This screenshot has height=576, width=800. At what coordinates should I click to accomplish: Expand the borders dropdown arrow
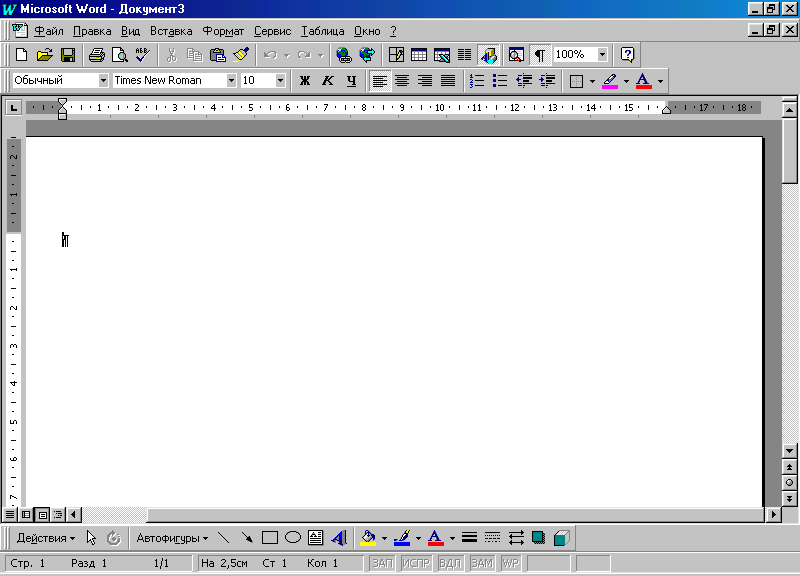tap(592, 81)
